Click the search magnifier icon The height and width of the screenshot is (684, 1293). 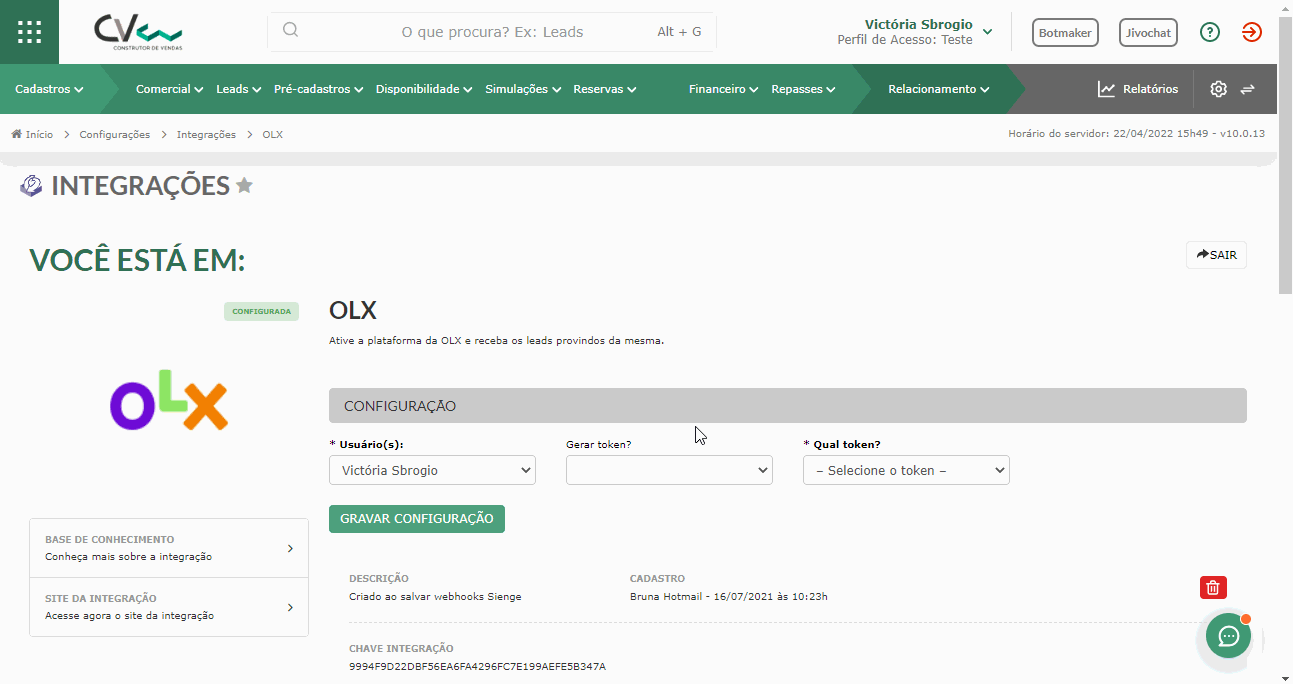[291, 30]
